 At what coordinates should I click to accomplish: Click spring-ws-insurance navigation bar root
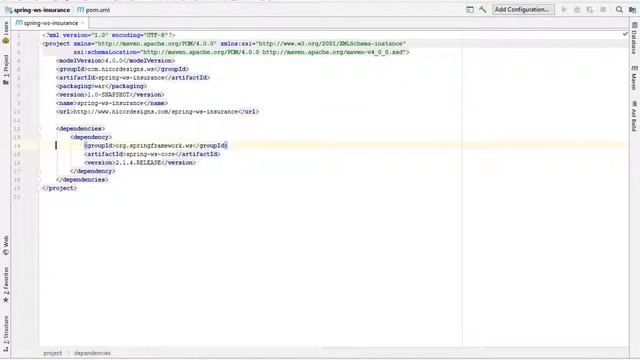(37, 10)
